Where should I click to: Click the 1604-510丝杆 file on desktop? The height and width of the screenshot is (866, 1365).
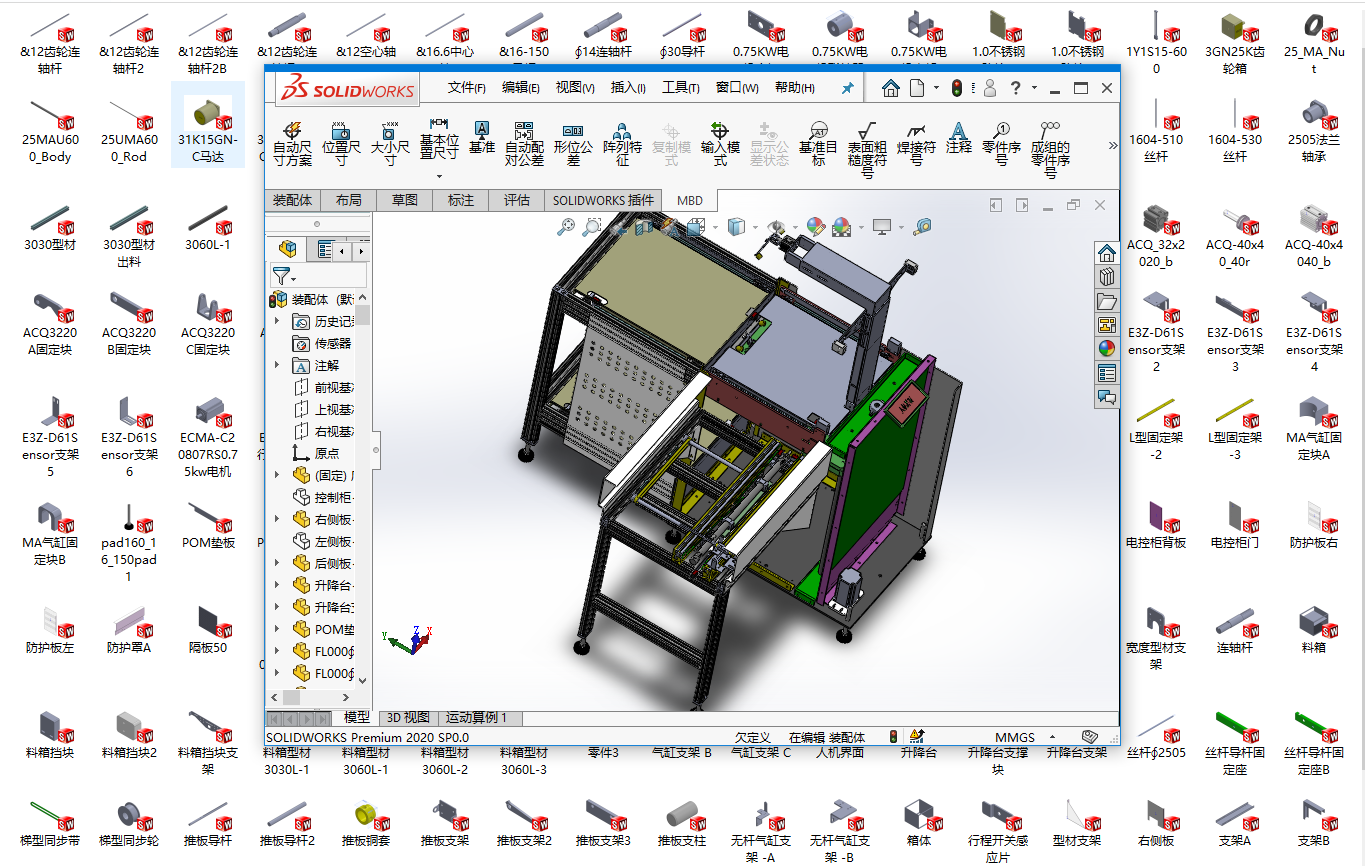[x=1156, y=131]
